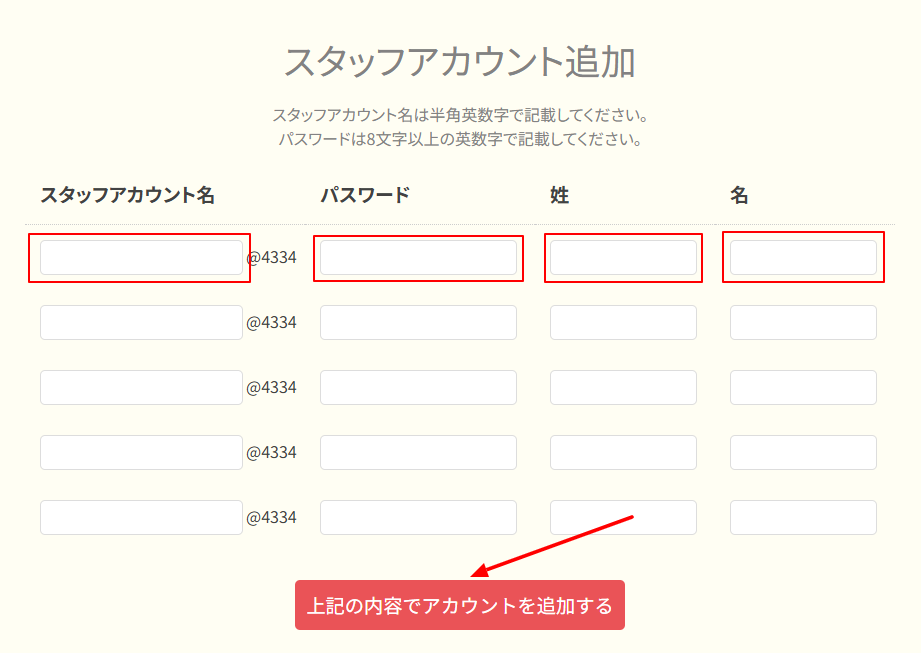Focus the third row staff account name input
This screenshot has width=921, height=653.
[x=141, y=388]
